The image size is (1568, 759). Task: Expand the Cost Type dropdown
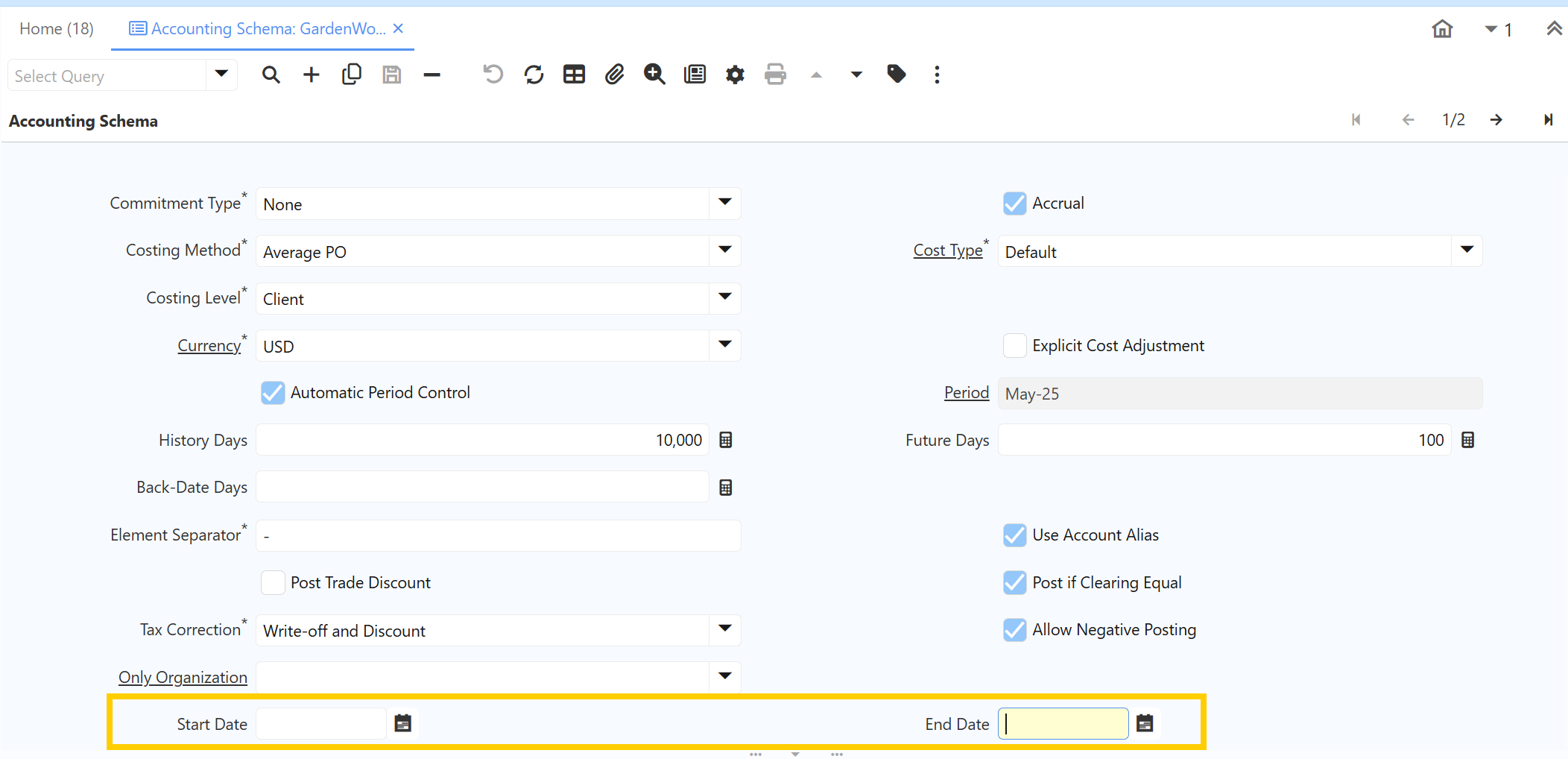coord(1466,251)
